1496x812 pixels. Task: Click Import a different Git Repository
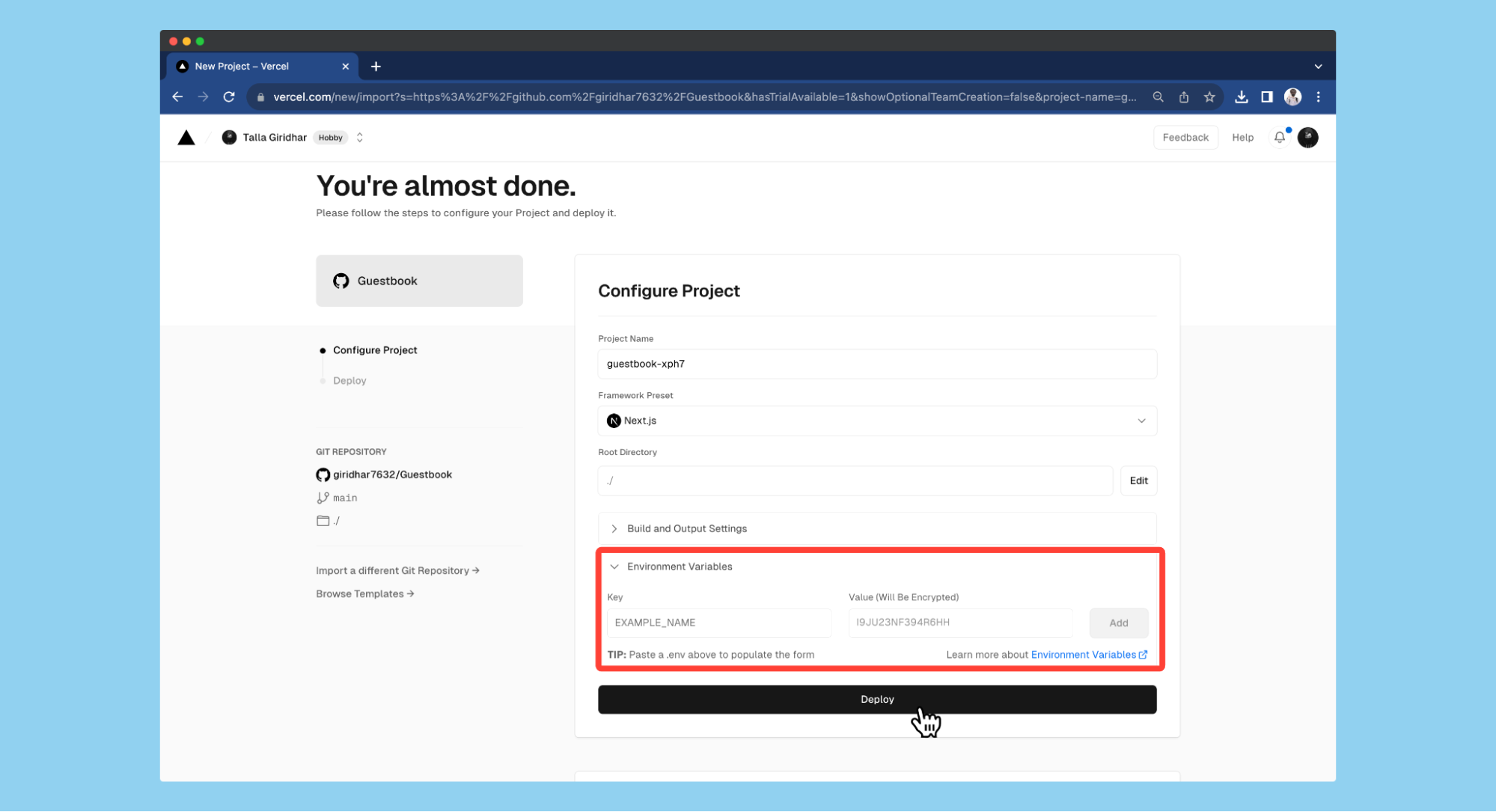(x=397, y=571)
